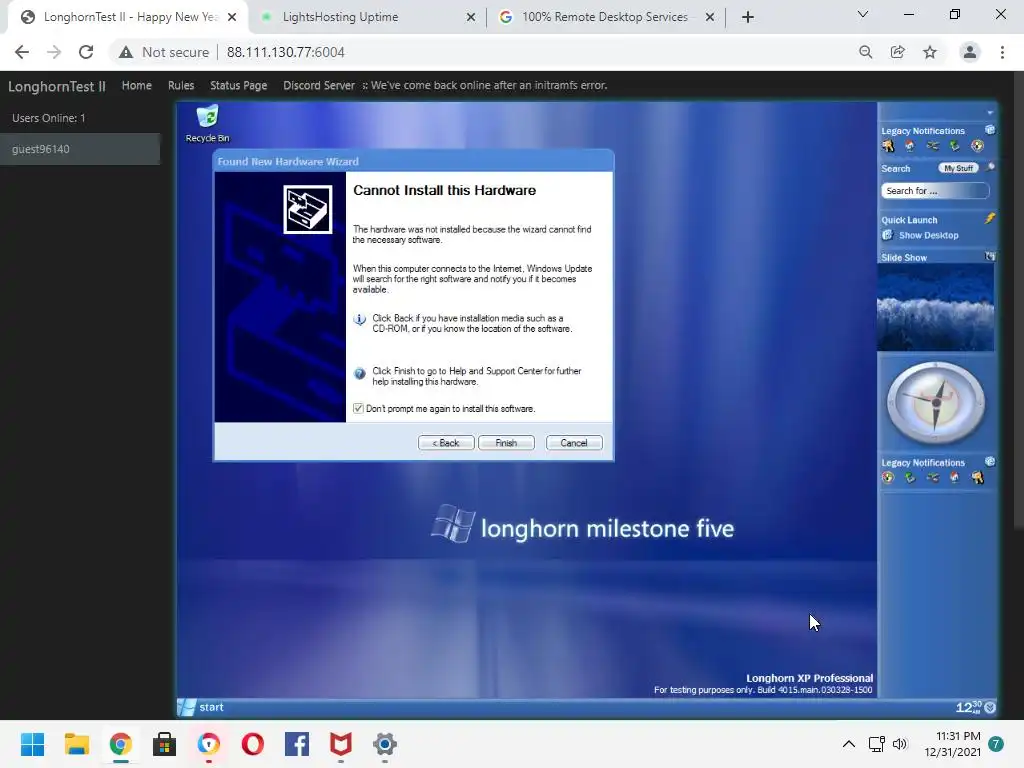Click the safely remove hardware icon above Search
Image resolution: width=1024 pixels, height=768 pixels.
tap(955, 146)
